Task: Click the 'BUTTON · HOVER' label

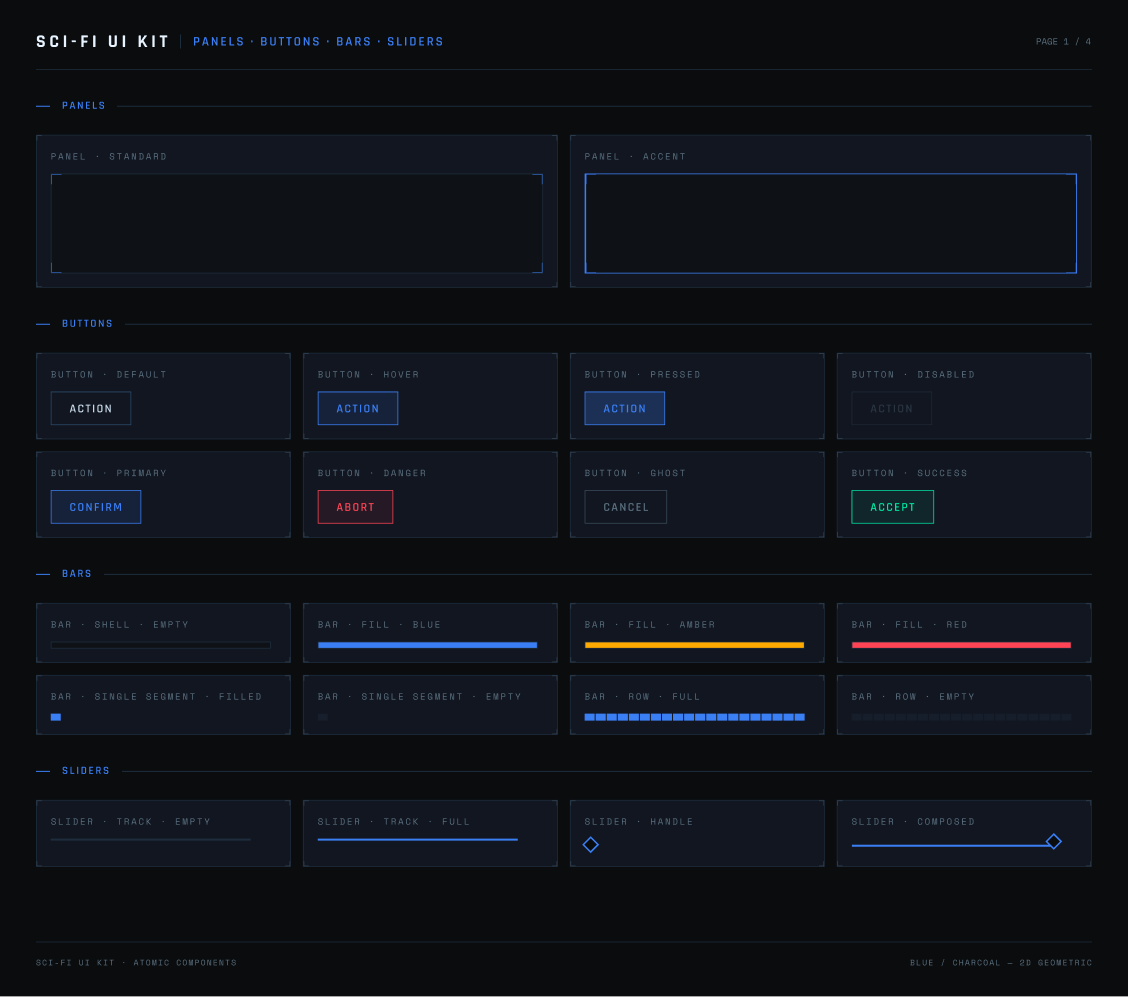Action: (368, 374)
